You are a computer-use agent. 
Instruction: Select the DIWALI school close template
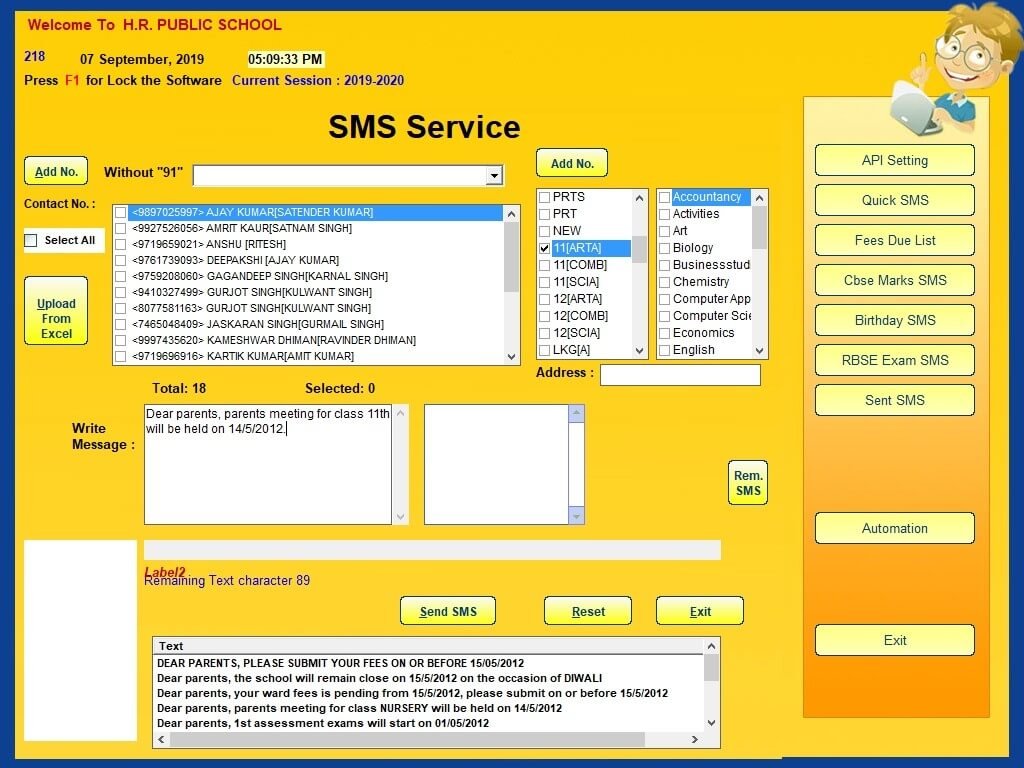(379, 678)
